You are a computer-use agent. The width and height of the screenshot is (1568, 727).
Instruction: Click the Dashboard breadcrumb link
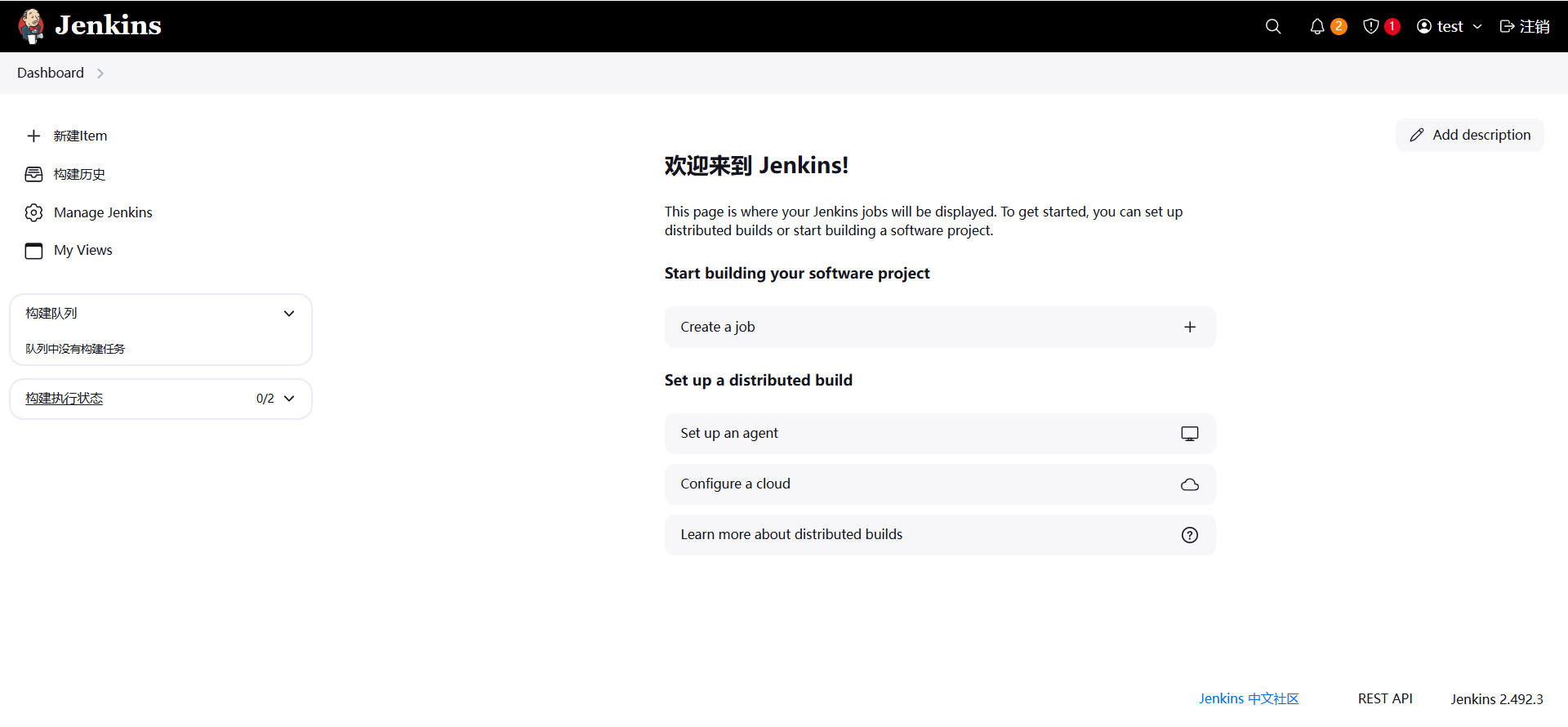pyautogui.click(x=51, y=73)
